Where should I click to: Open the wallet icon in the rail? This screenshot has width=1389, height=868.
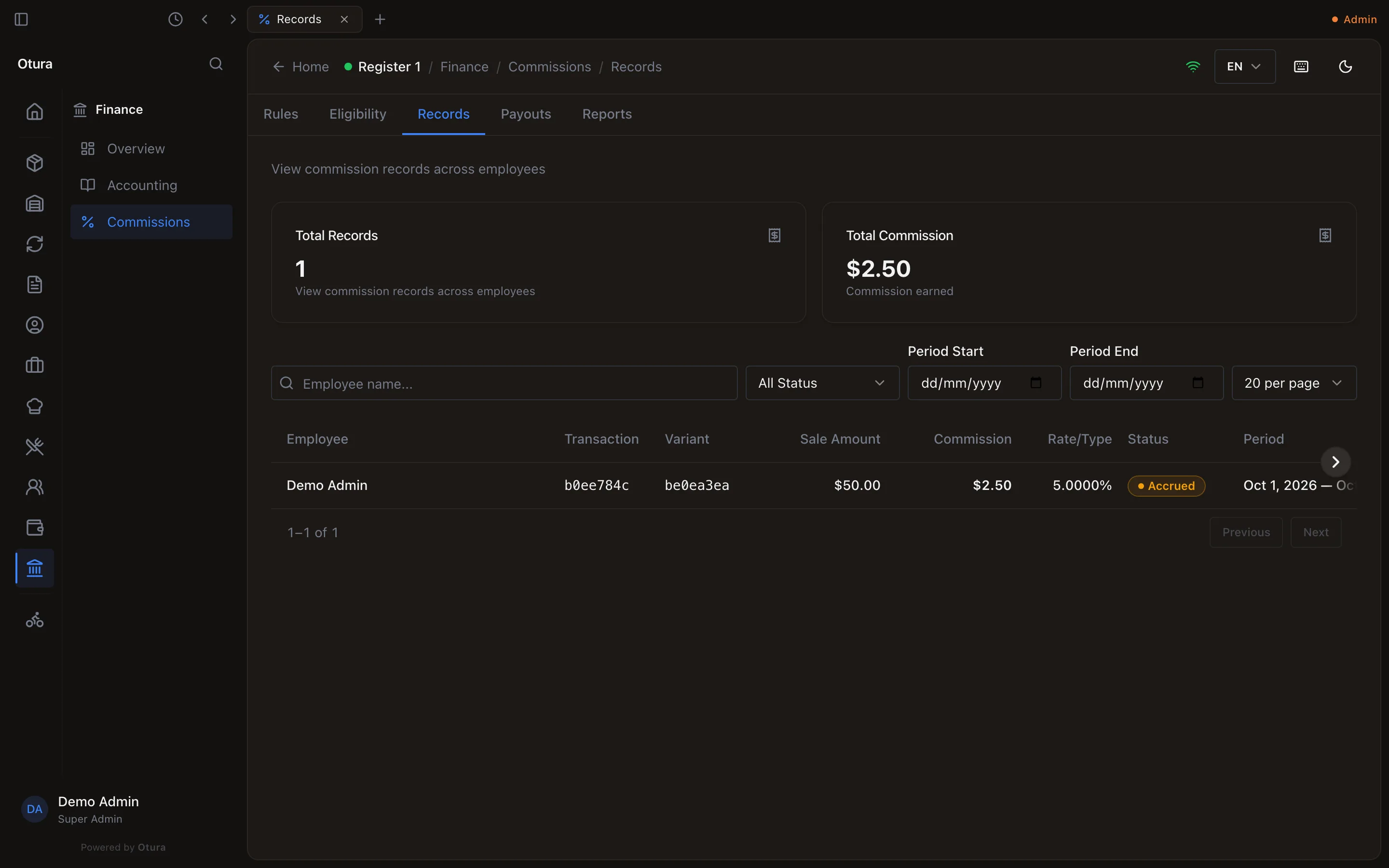point(35,528)
